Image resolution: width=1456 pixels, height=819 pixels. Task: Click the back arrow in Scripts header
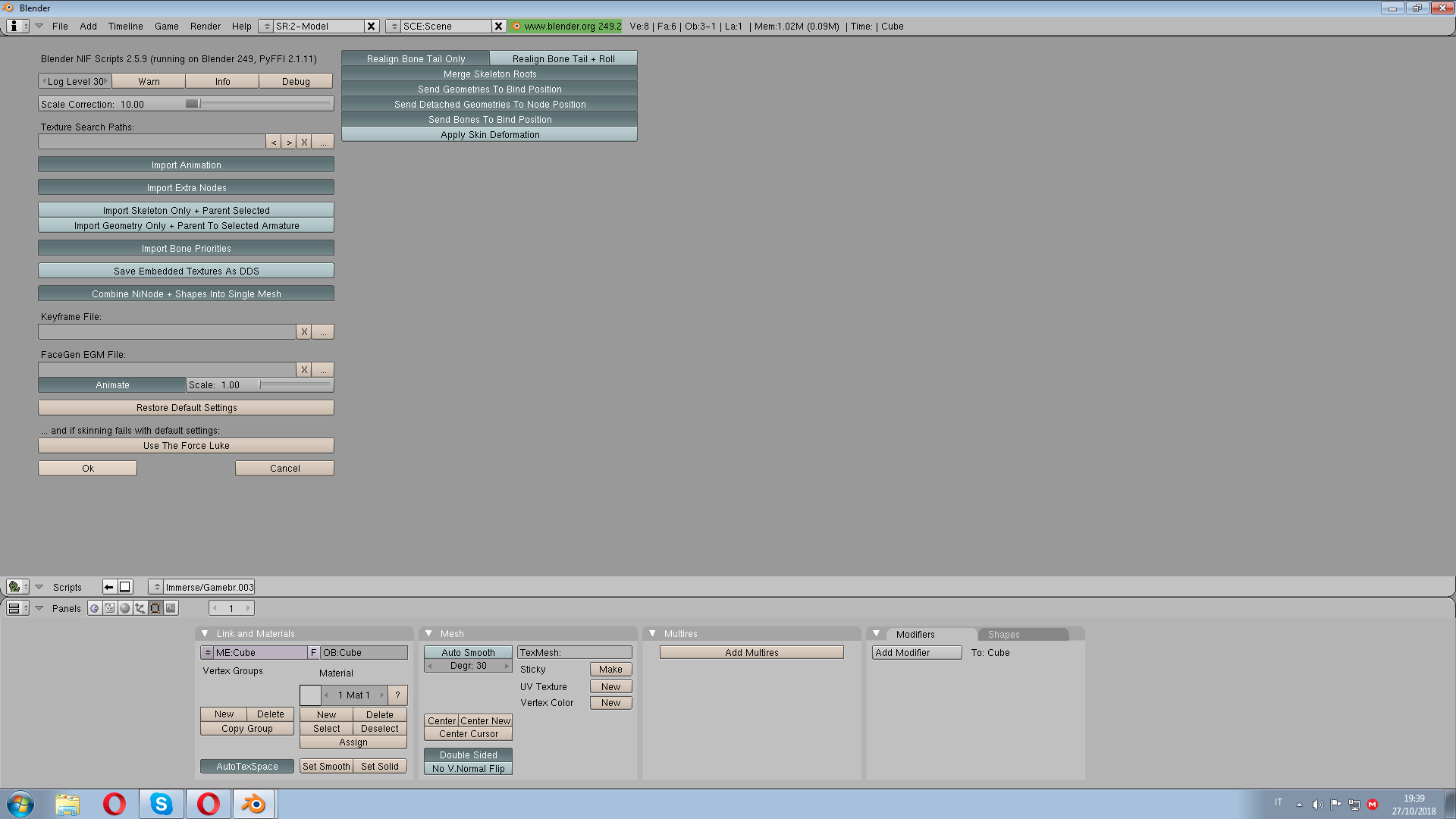click(x=109, y=587)
